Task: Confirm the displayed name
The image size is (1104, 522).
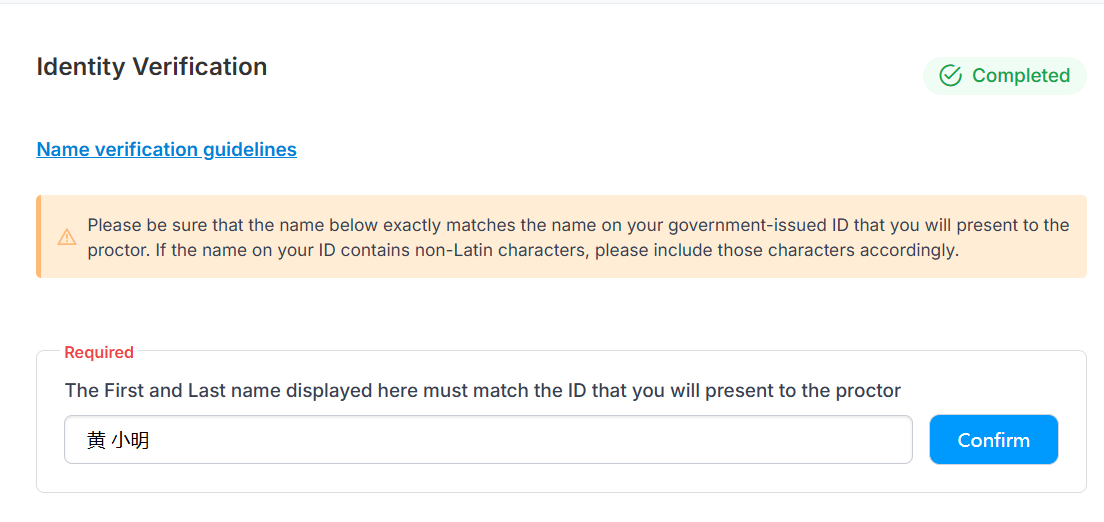Action: pyautogui.click(x=993, y=440)
